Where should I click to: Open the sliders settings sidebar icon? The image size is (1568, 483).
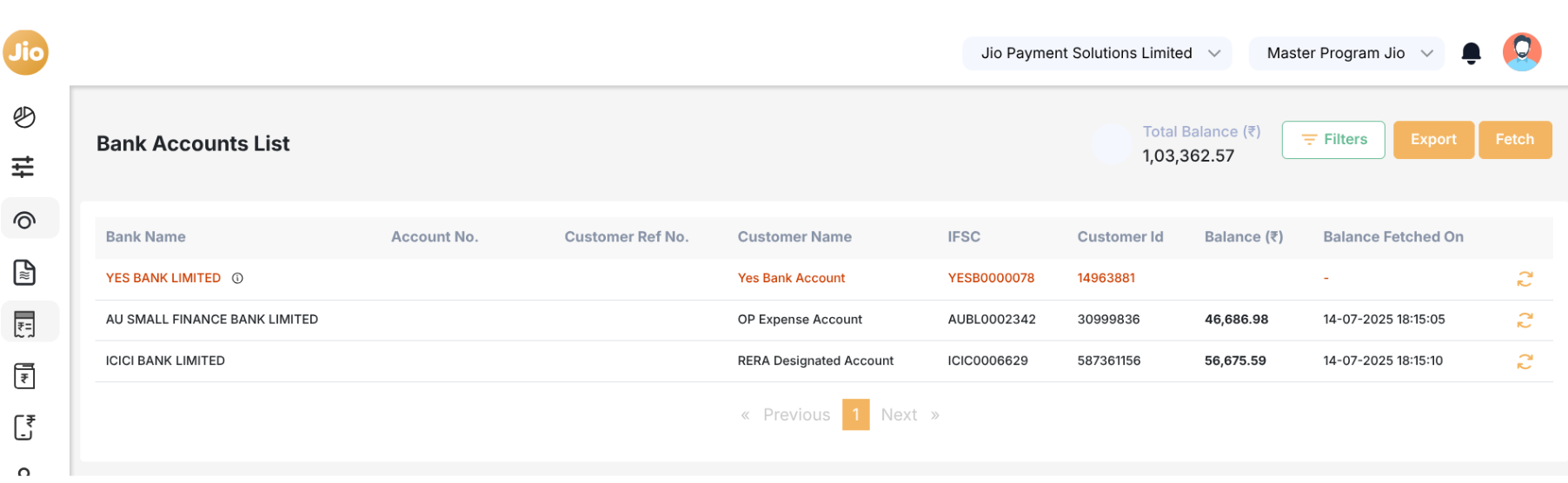[23, 167]
